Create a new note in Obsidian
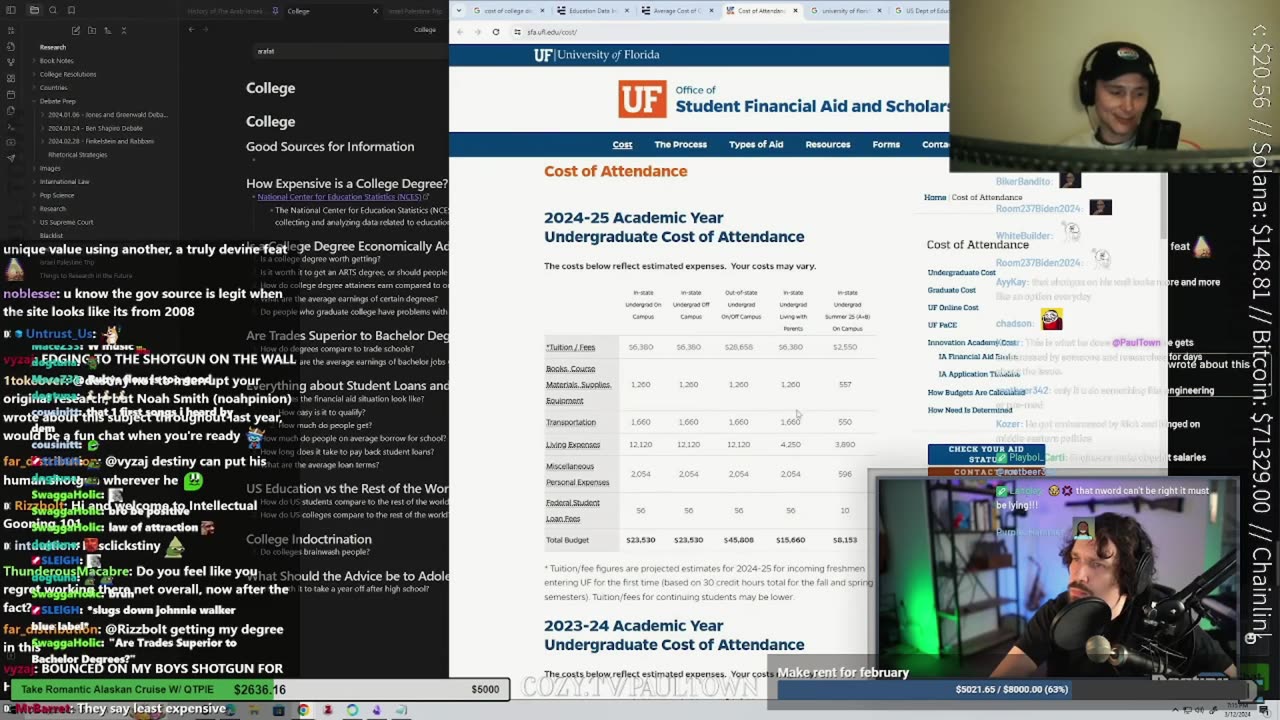This screenshot has width=1280, height=720. [x=75, y=30]
